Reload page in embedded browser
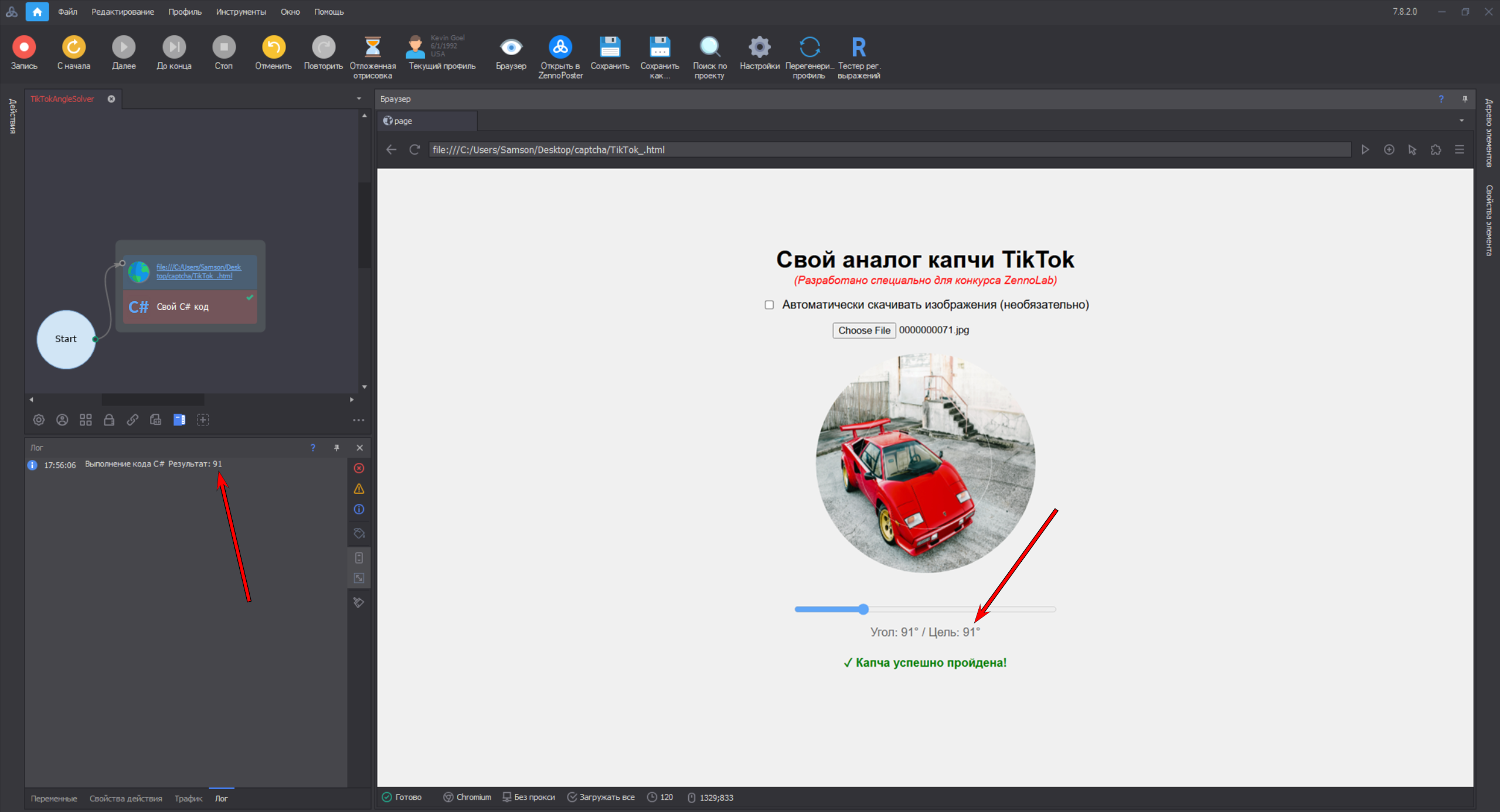Viewport: 1500px width, 812px height. [414, 150]
